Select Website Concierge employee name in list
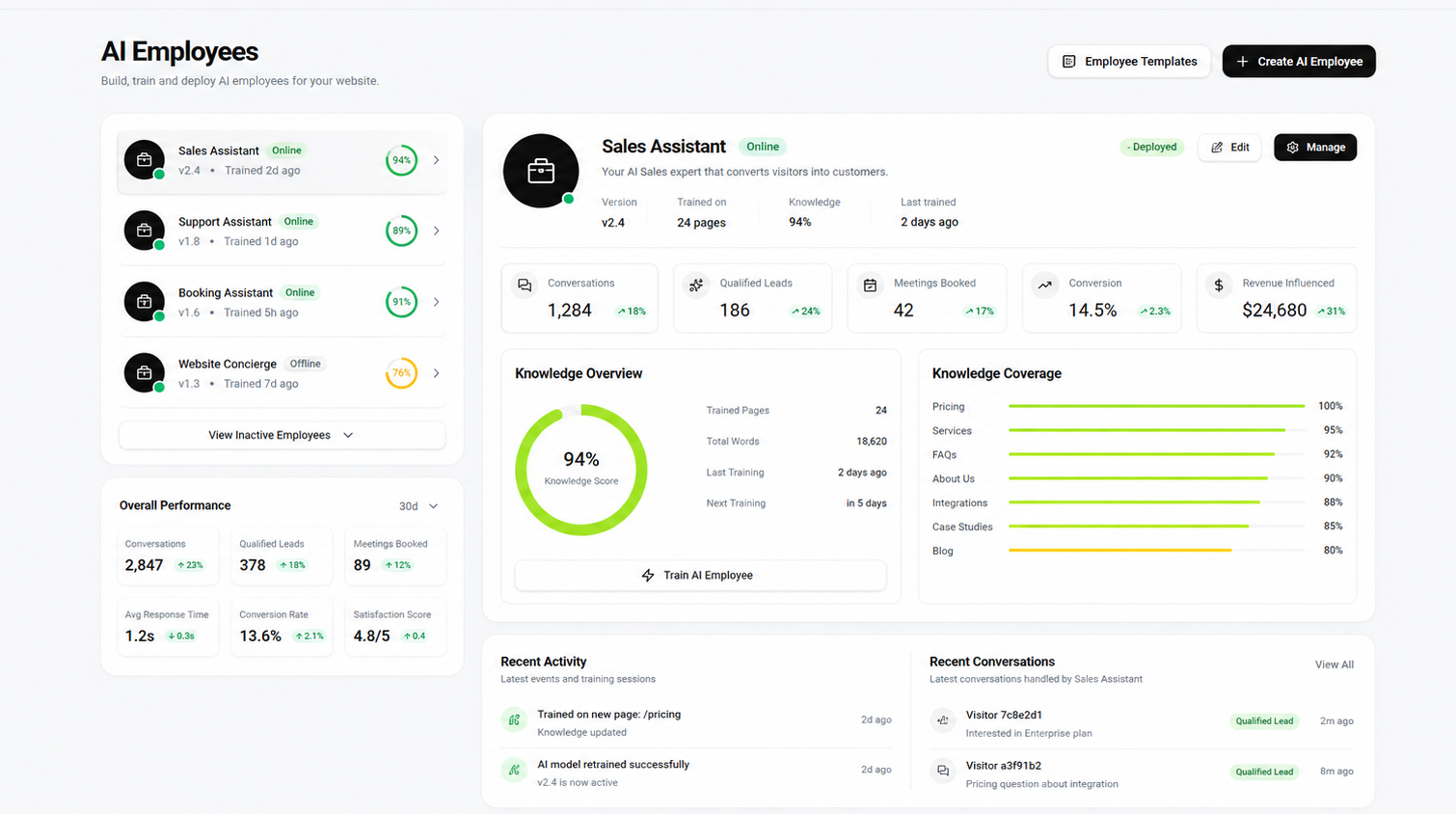1456x814 pixels. (x=228, y=365)
